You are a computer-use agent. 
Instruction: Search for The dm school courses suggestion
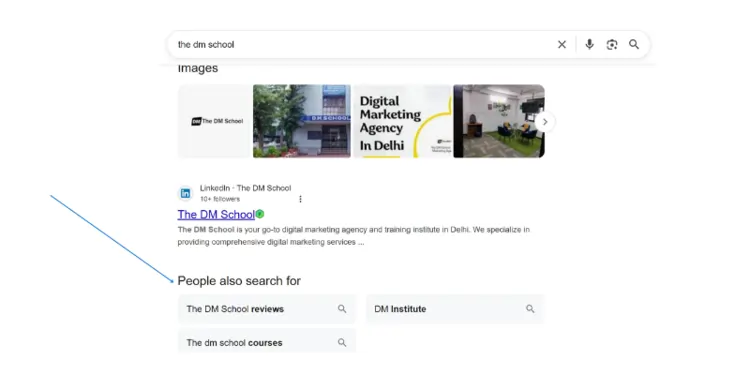click(x=267, y=341)
